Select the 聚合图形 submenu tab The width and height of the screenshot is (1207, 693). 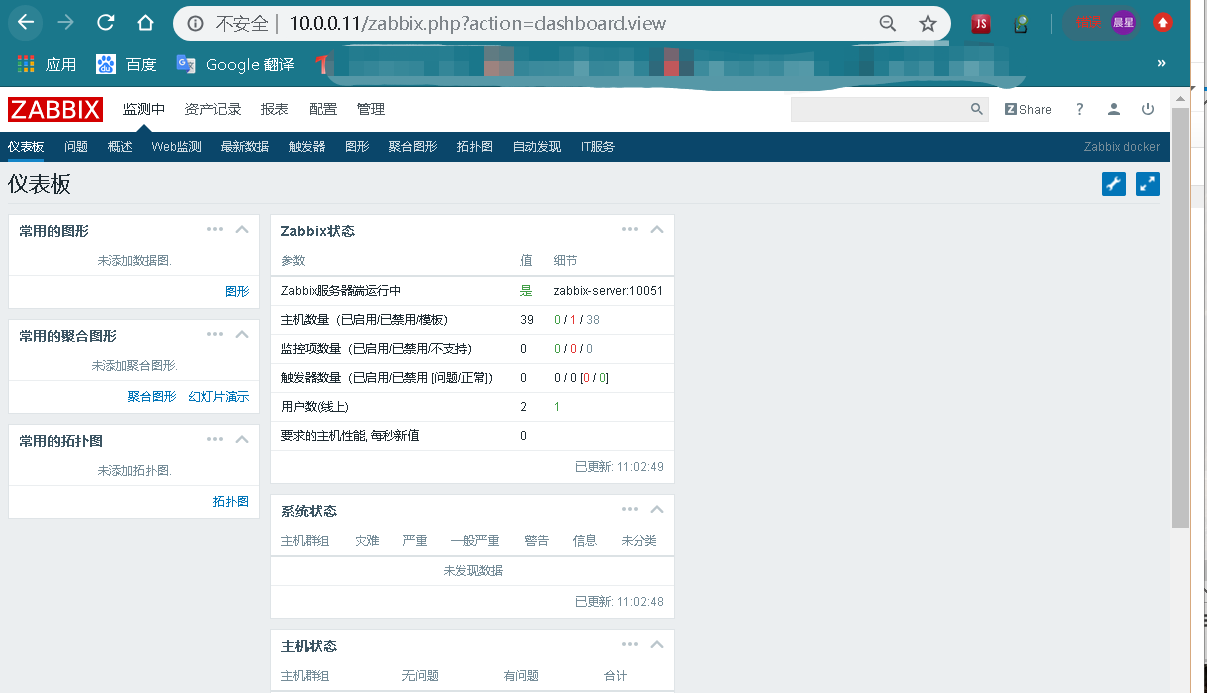pyautogui.click(x=413, y=147)
